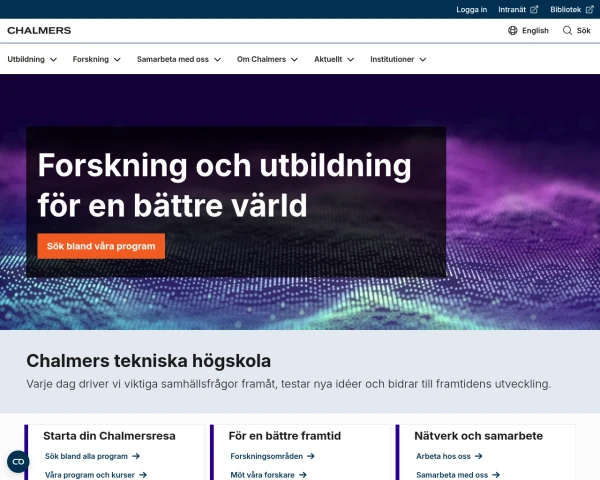The height and width of the screenshot is (480, 600).
Task: Click the Sök search button text
Action: [584, 31]
